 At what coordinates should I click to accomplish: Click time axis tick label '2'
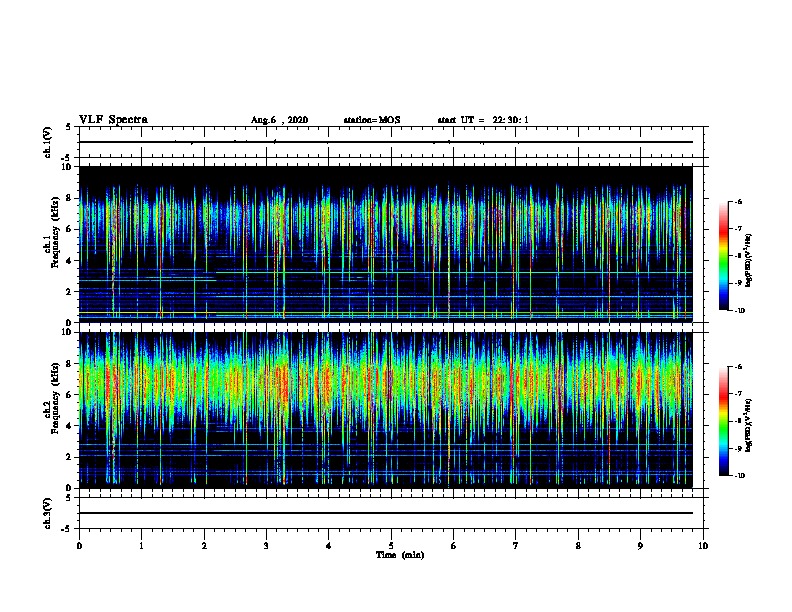(x=204, y=546)
